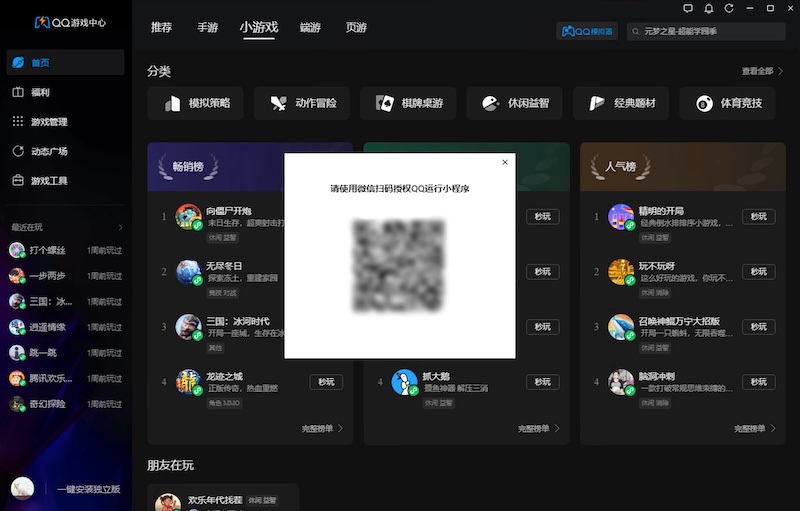Screen dimensions: 800x511
Task: Open notifications bell icon
Action: coord(709,8)
